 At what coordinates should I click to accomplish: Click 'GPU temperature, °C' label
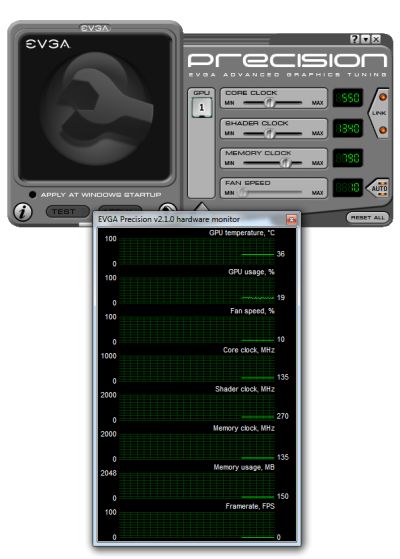coord(242,233)
